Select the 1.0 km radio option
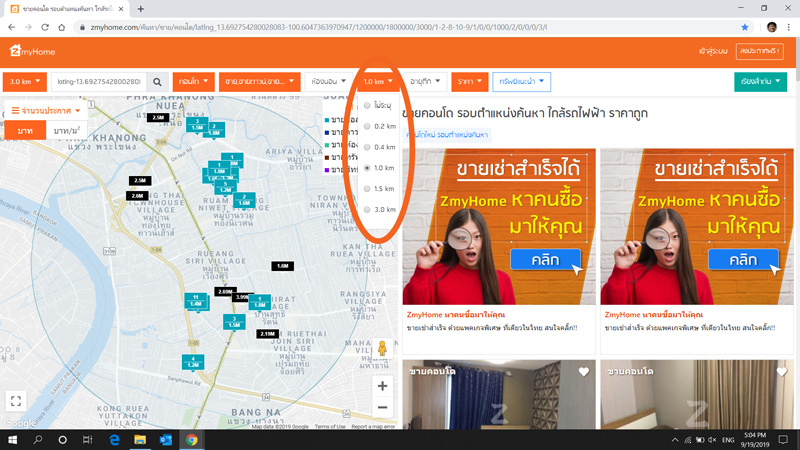 click(367, 168)
